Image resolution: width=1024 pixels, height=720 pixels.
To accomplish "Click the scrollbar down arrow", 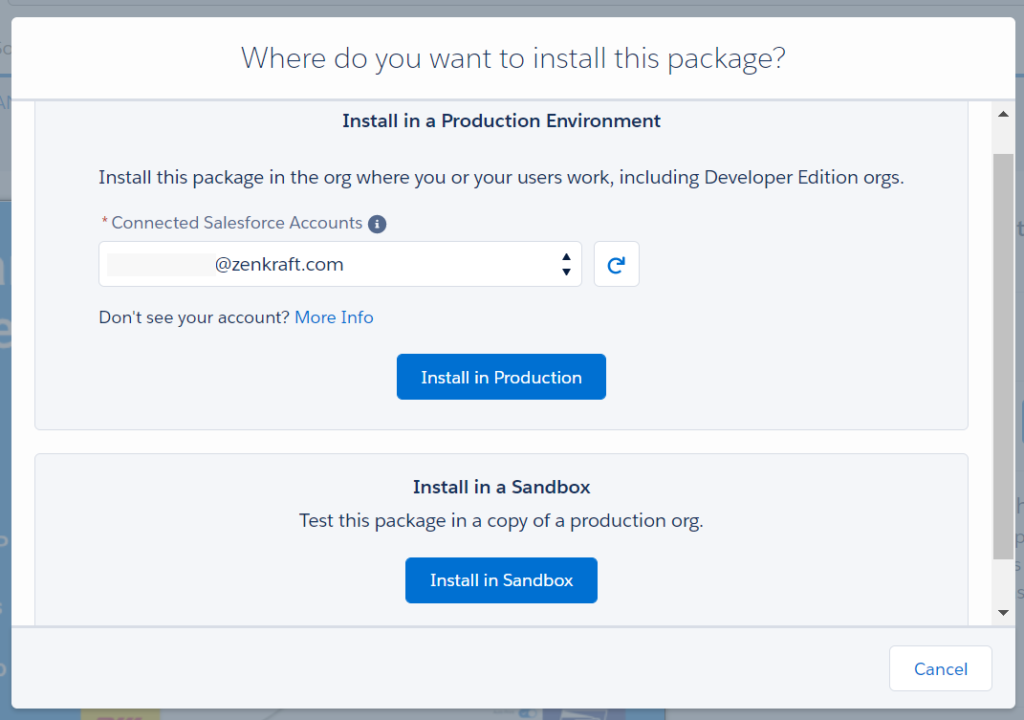I will pyautogui.click(x=1003, y=612).
